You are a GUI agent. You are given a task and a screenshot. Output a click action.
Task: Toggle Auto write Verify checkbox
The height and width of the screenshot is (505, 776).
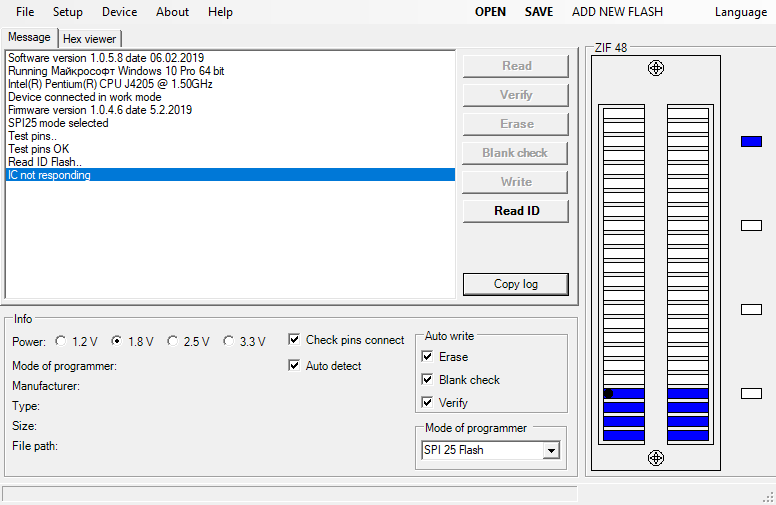coord(427,403)
